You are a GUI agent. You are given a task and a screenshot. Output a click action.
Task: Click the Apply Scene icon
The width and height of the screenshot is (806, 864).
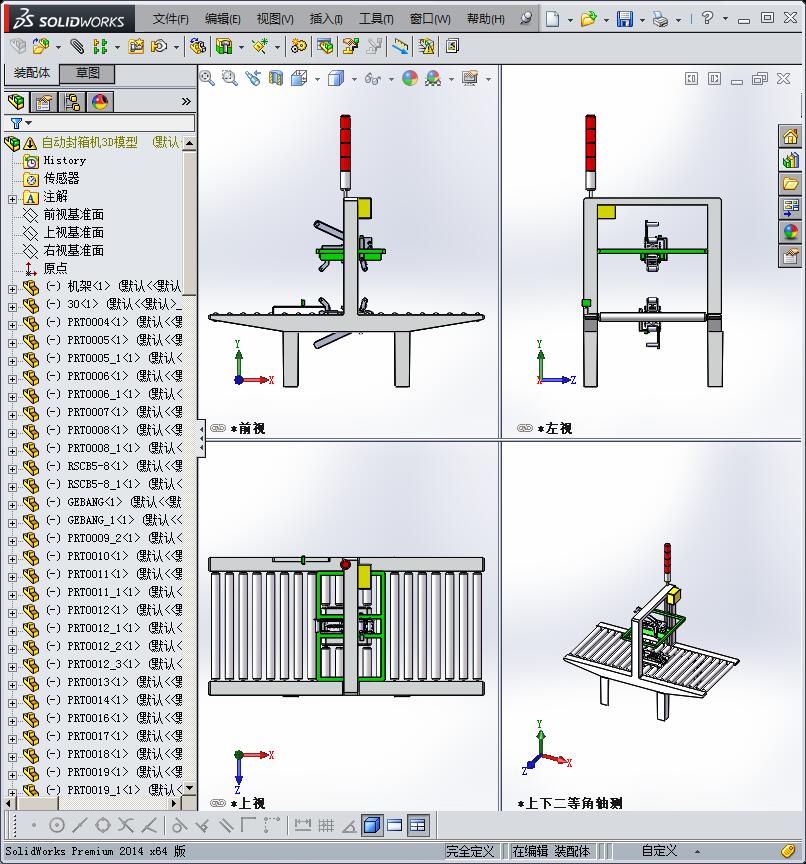[x=433, y=78]
